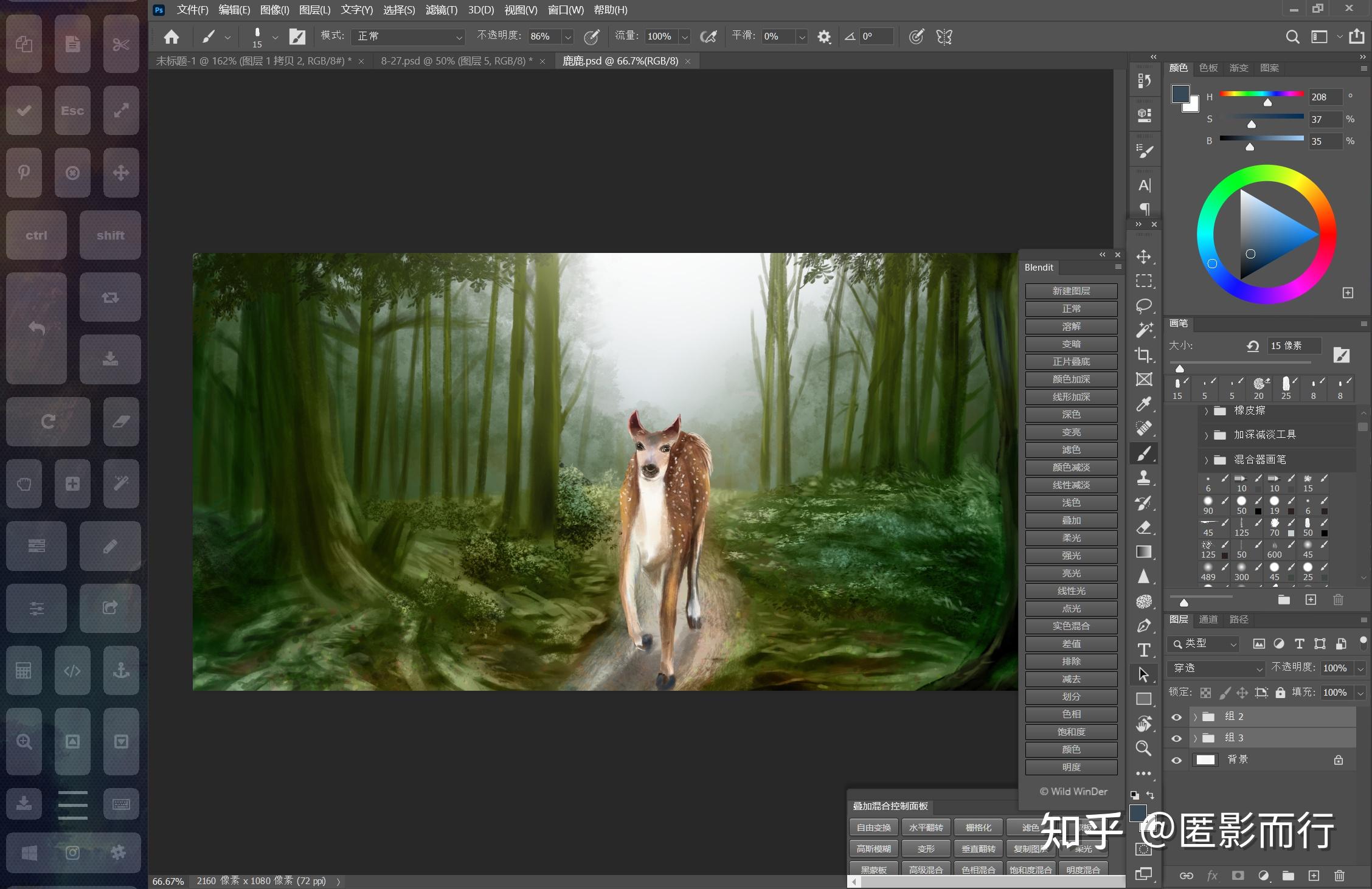Expand the 加深减淡工具 brush folder
Screen dimensions: 1372x889
[1206, 435]
